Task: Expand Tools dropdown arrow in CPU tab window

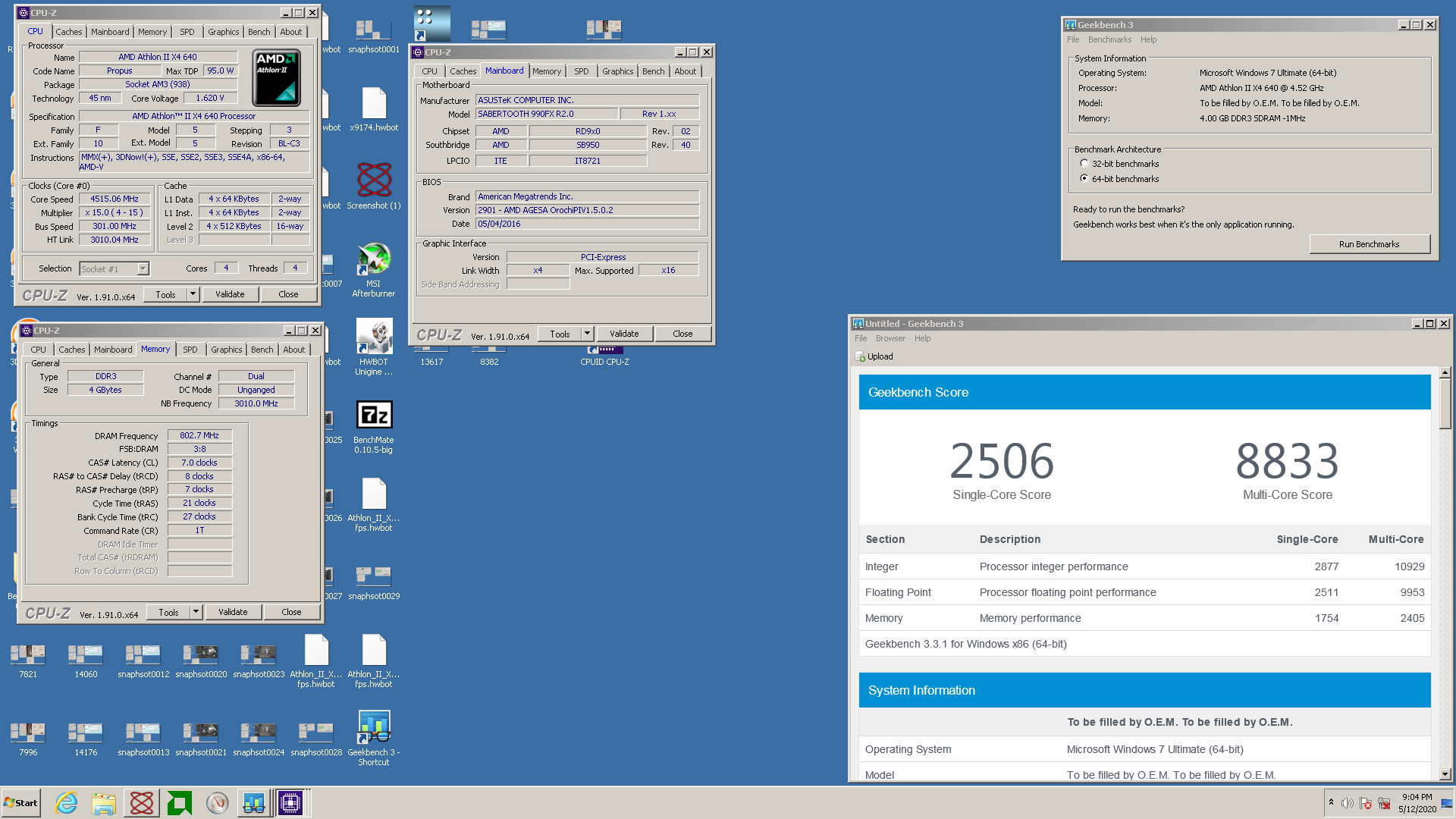Action: (x=193, y=294)
